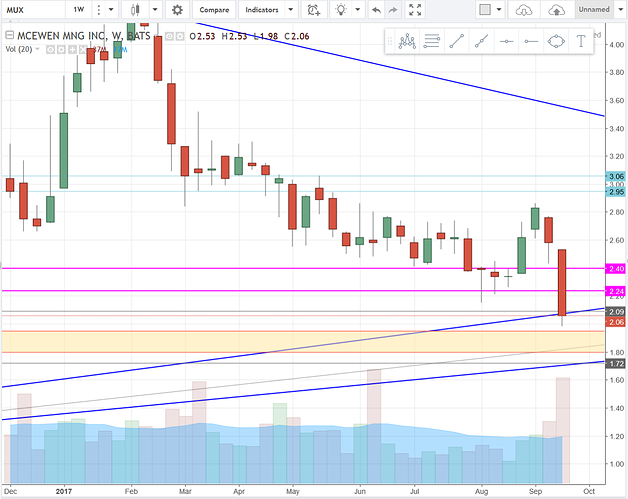Click the load chart cloud-download icon
This screenshot has width=628, height=499.
[523, 10]
